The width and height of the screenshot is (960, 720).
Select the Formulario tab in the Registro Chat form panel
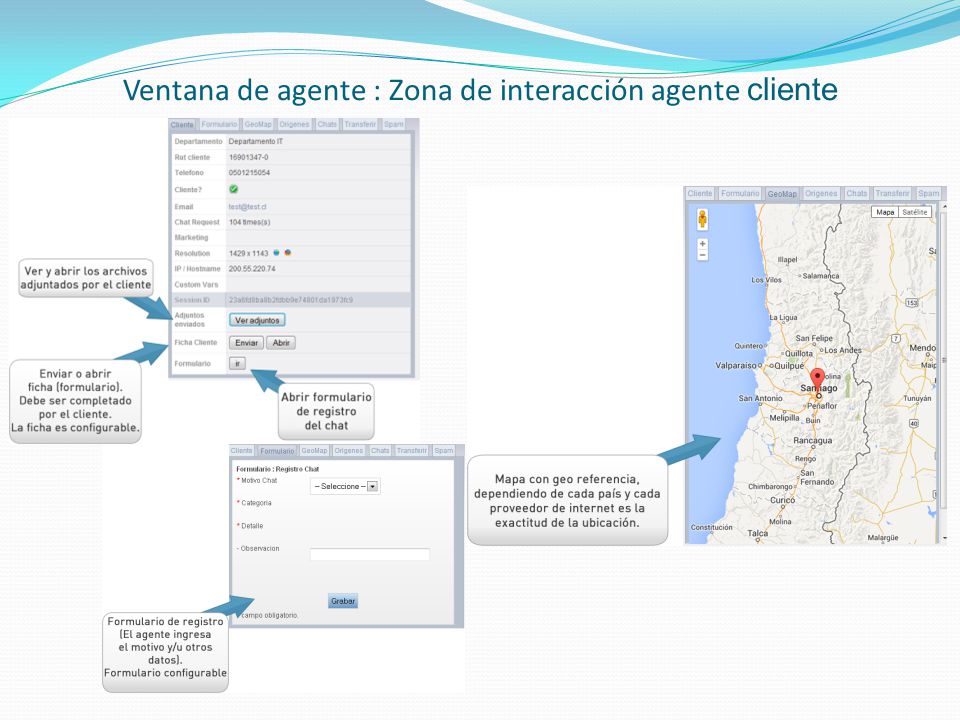click(x=277, y=451)
